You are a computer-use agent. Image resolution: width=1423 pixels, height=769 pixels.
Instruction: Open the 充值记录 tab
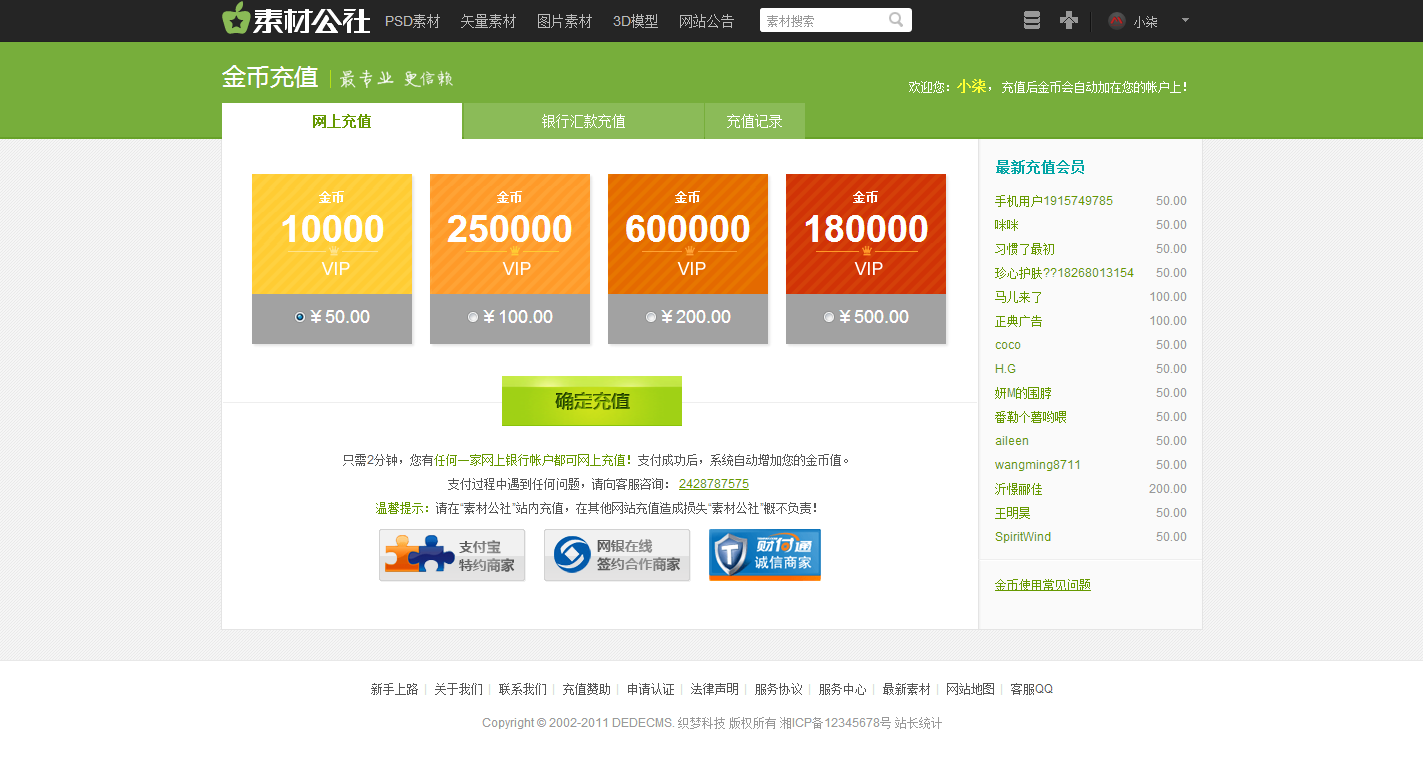tap(754, 121)
